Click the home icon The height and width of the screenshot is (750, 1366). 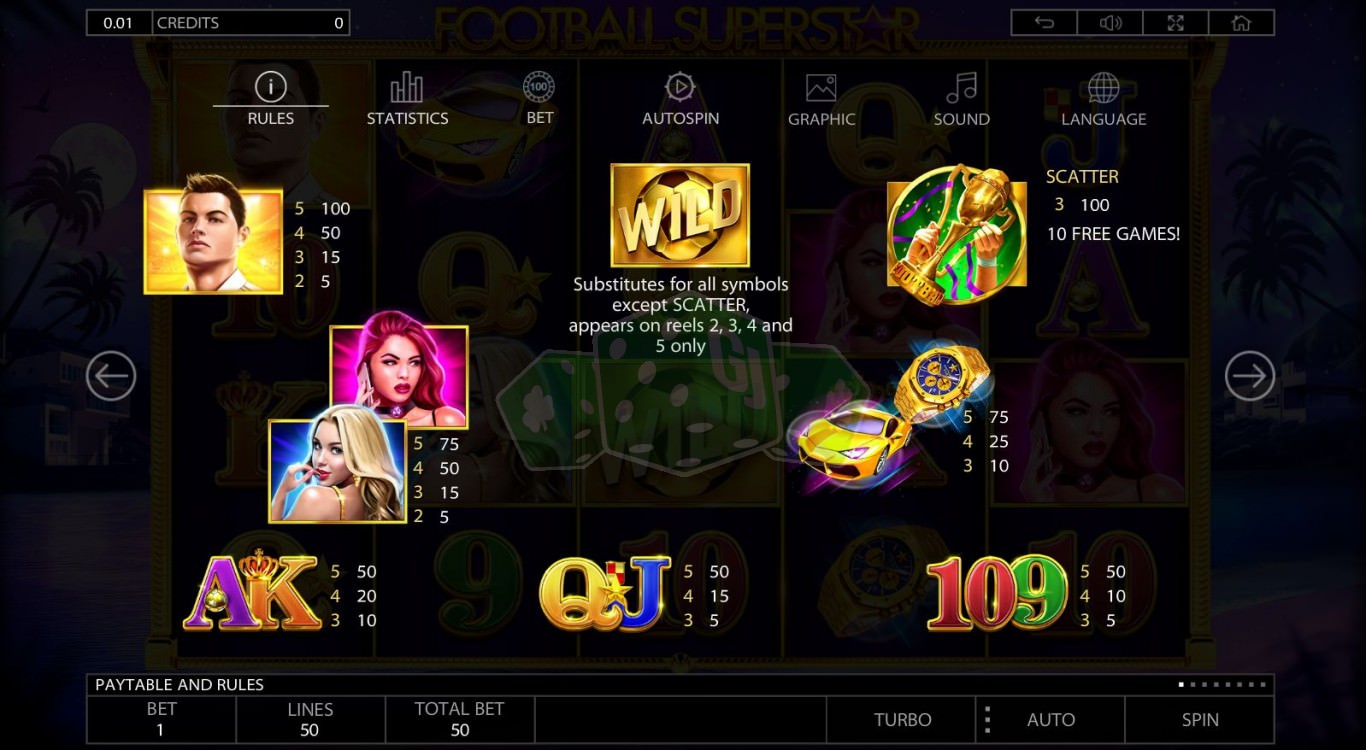pos(1241,23)
